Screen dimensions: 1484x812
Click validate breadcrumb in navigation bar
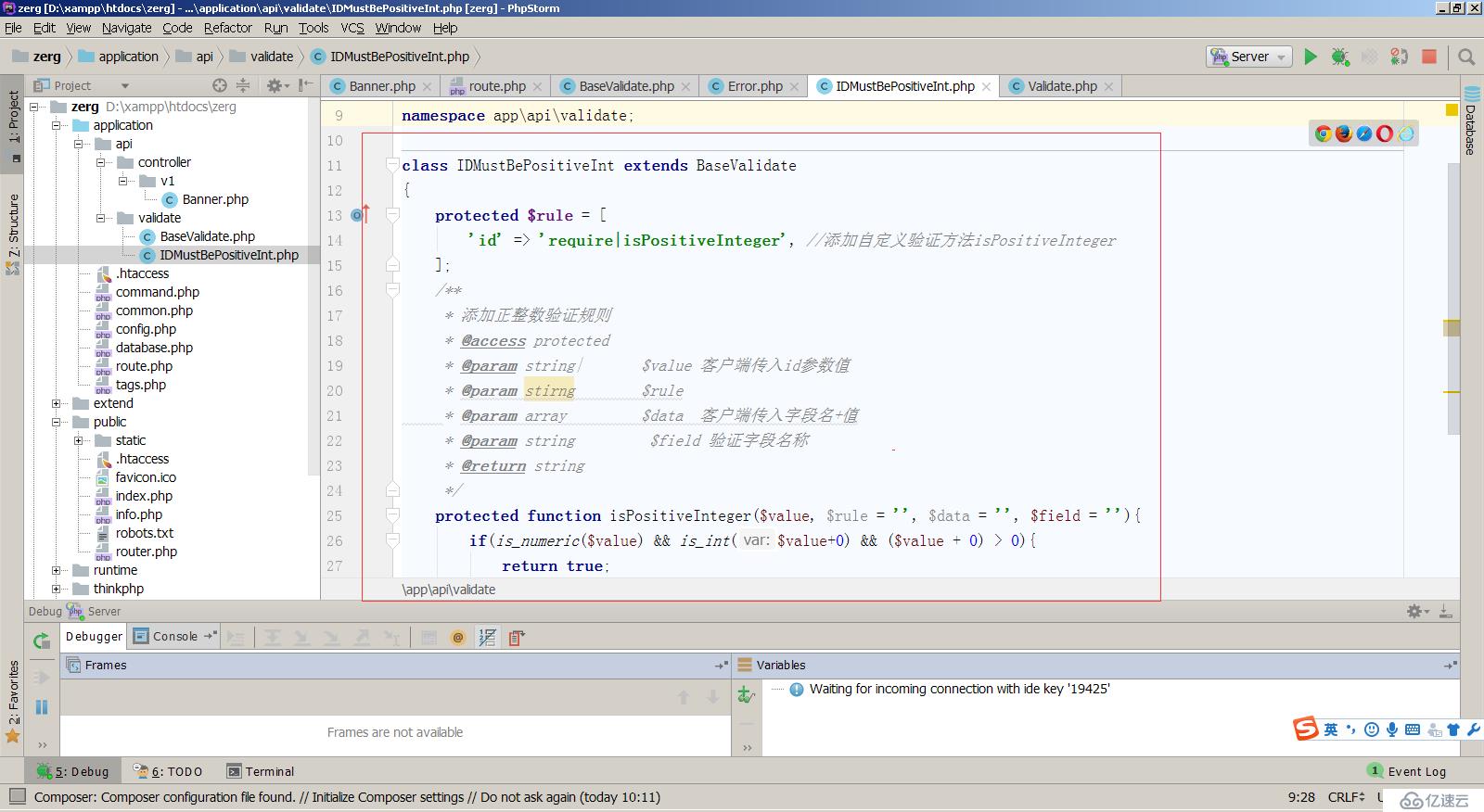tap(262, 57)
